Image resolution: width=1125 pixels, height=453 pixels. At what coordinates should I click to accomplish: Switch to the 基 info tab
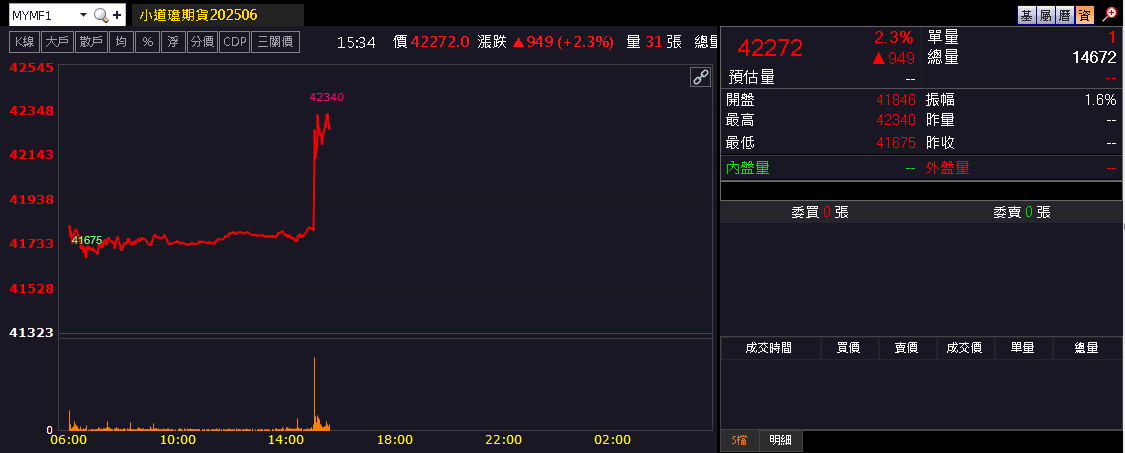[1027, 15]
